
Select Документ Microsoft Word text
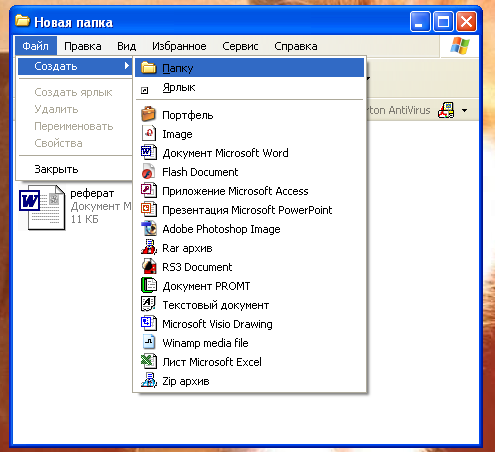[x=225, y=153]
